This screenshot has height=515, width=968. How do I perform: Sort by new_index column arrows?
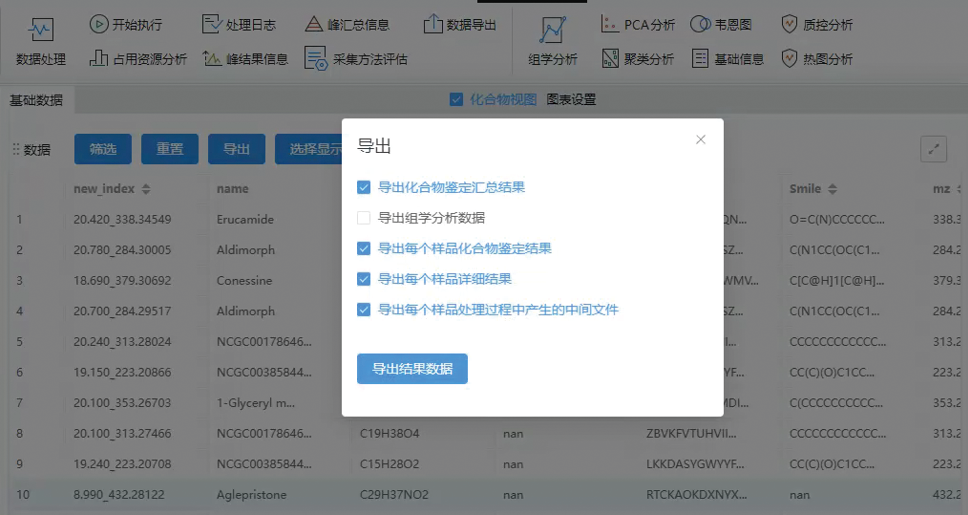146,189
